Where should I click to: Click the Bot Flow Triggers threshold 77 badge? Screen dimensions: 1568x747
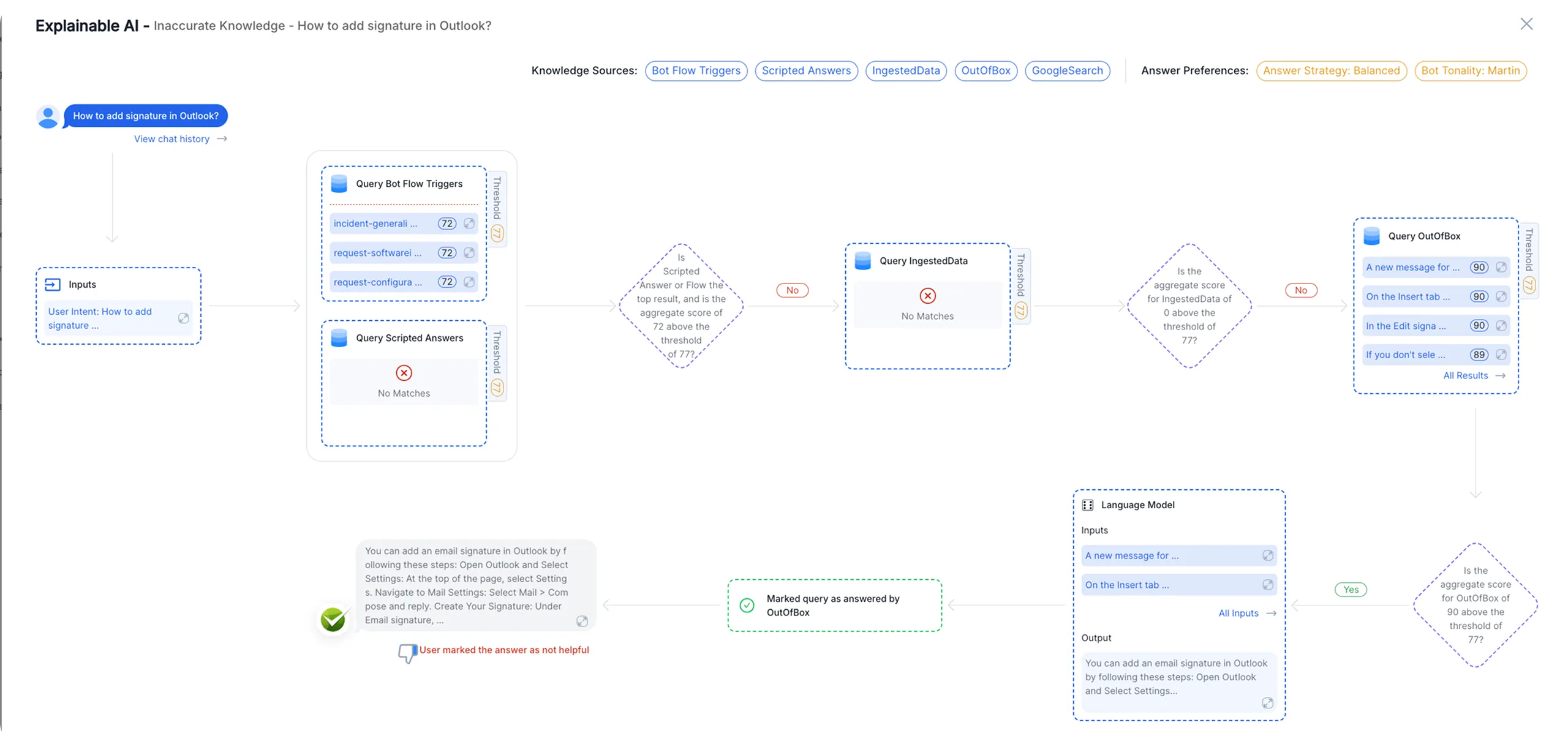[497, 233]
